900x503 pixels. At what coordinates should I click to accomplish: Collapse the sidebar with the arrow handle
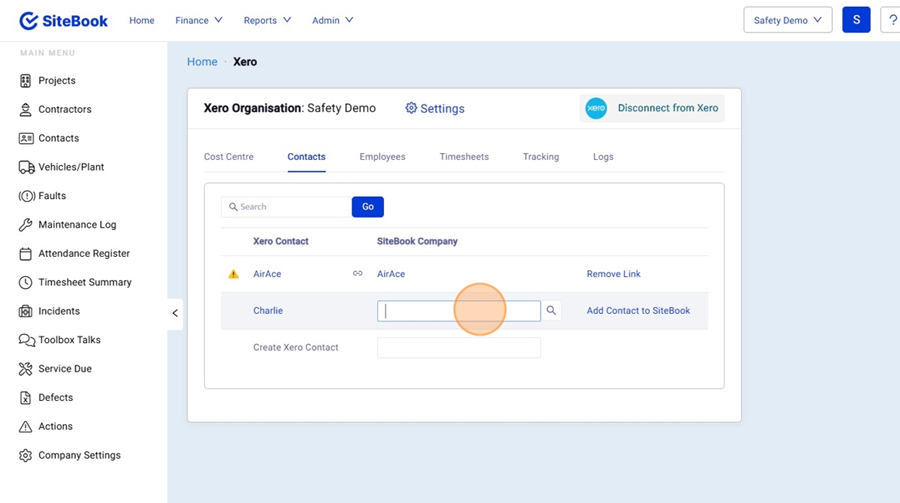coord(175,313)
